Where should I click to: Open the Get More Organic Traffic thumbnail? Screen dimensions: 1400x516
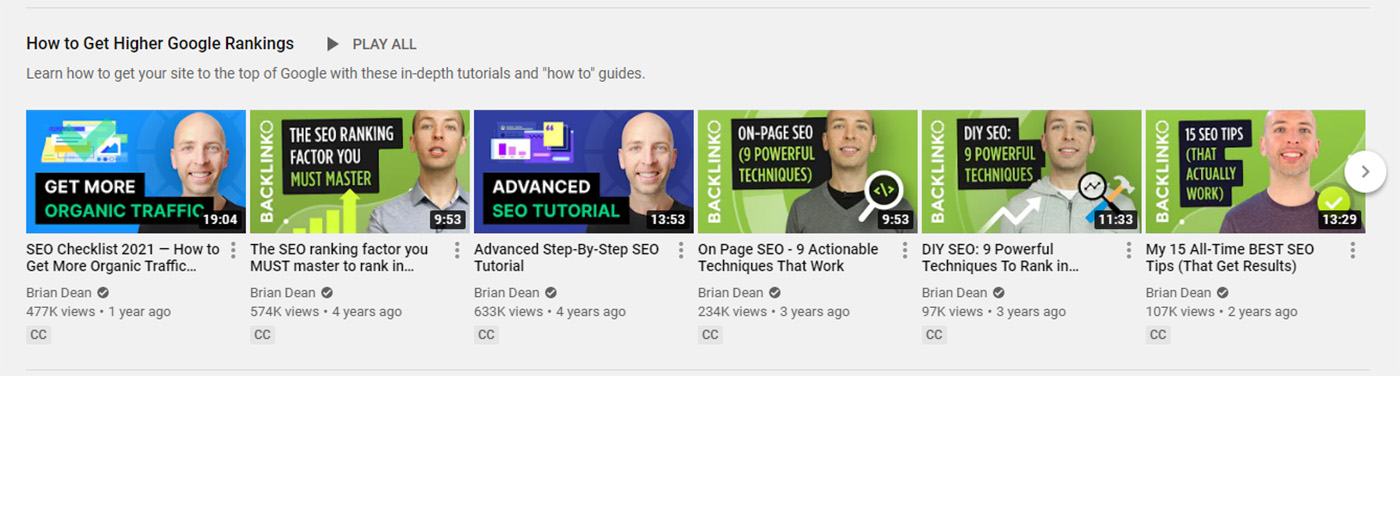(x=136, y=171)
